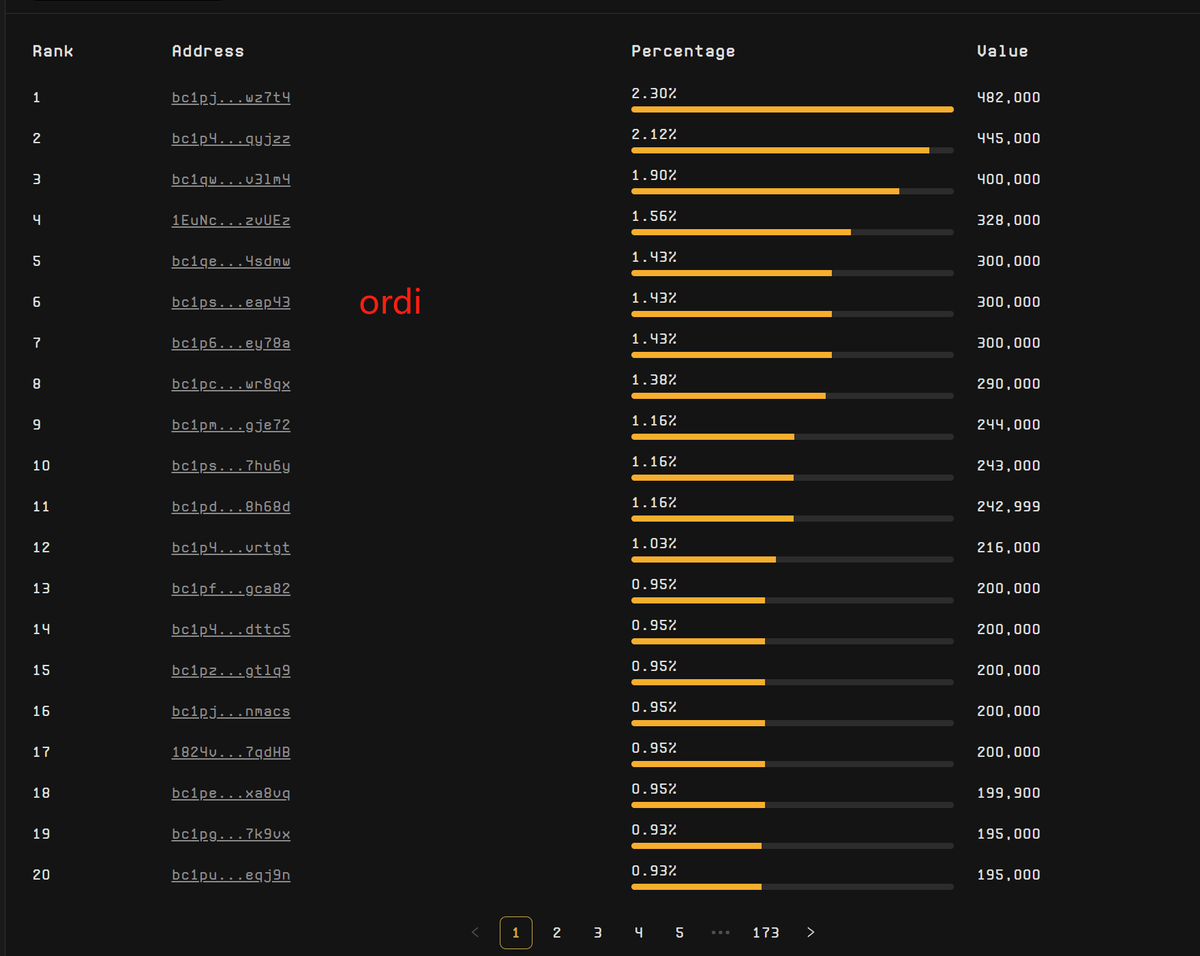Click the 1.03% percentage label
This screenshot has width=1200, height=956.
(654, 544)
